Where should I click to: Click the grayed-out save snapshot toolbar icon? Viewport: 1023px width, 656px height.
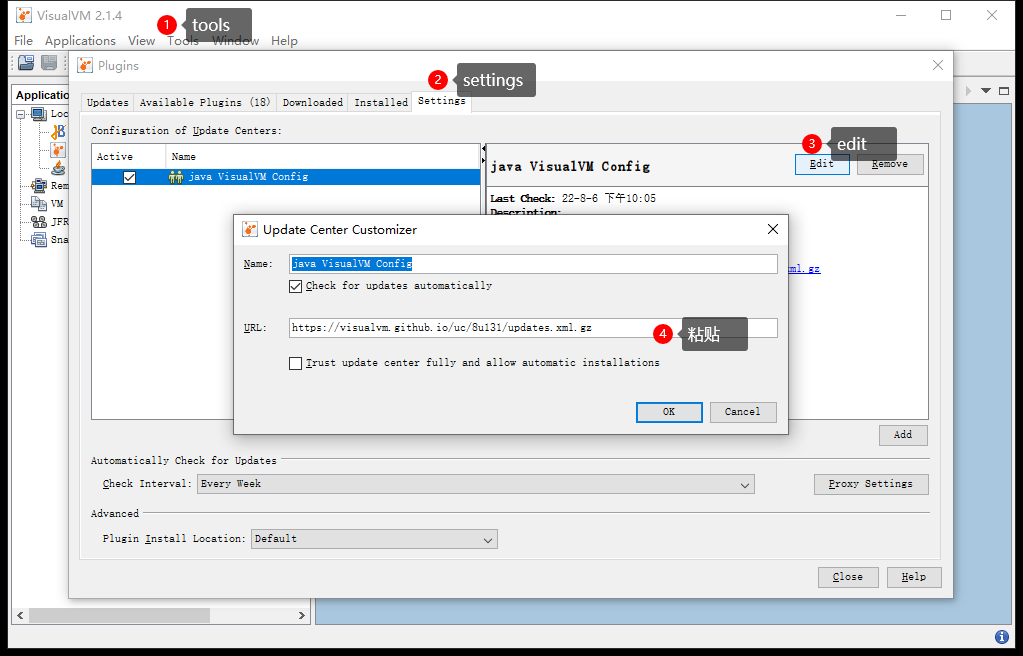pos(49,63)
